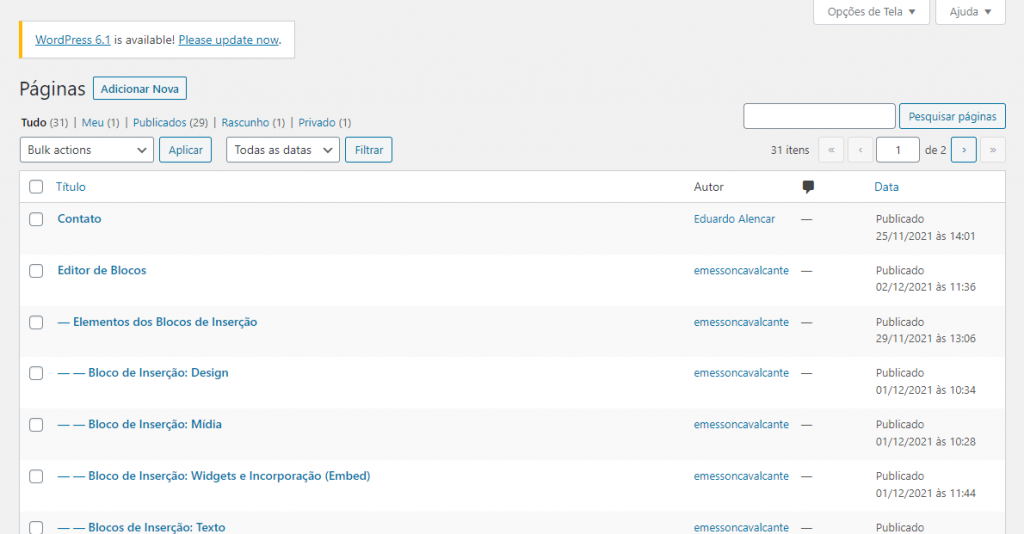Viewport: 1024px width, 534px height.
Task: Click the Pesquisar páginas button
Action: (x=952, y=116)
